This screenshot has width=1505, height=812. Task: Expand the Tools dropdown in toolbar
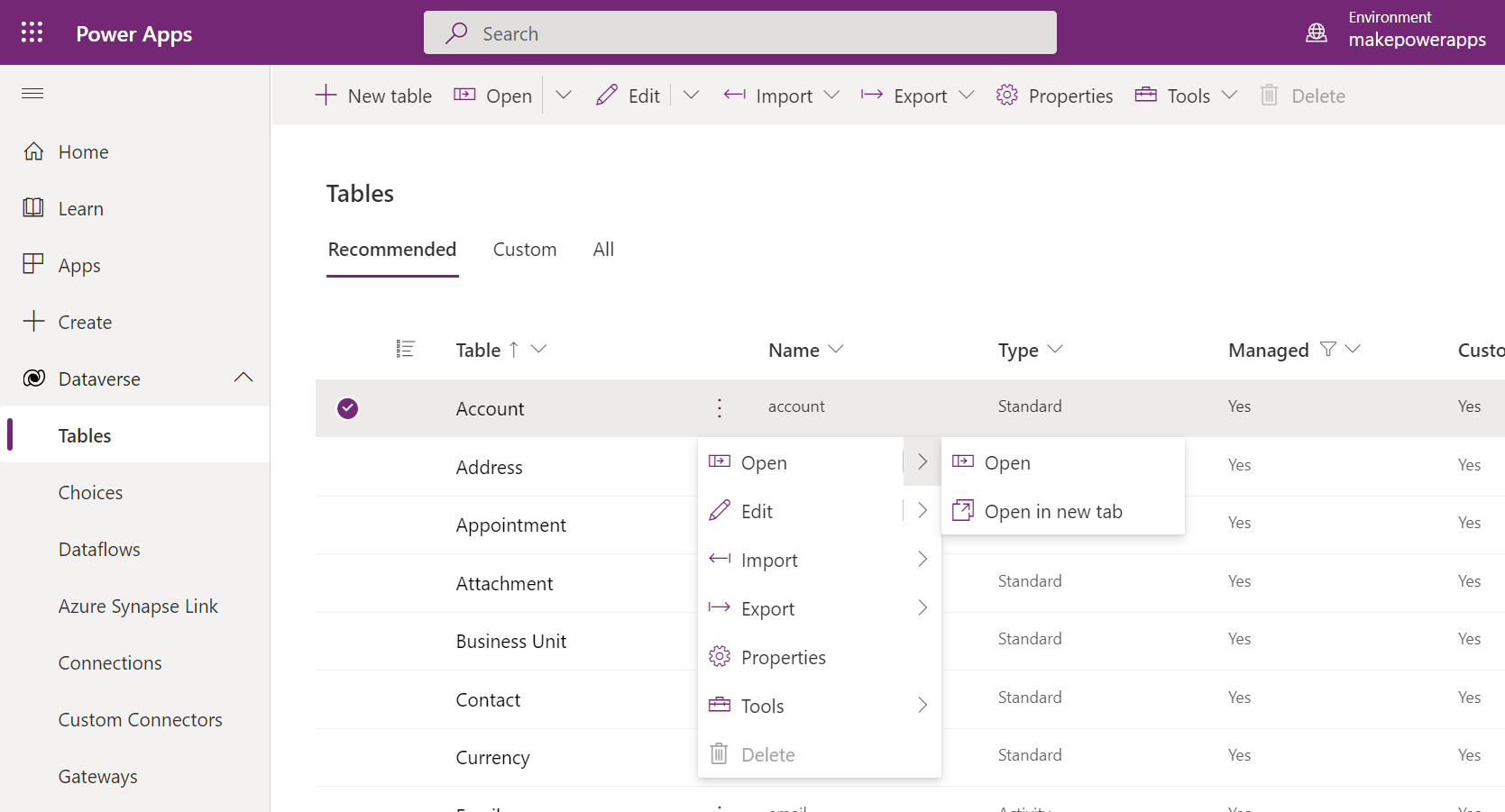[1229, 96]
